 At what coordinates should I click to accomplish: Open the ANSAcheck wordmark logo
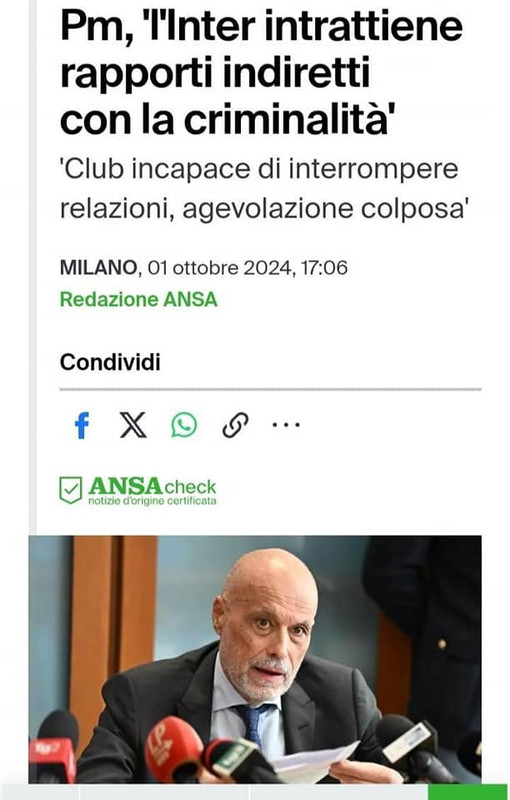click(x=152, y=486)
